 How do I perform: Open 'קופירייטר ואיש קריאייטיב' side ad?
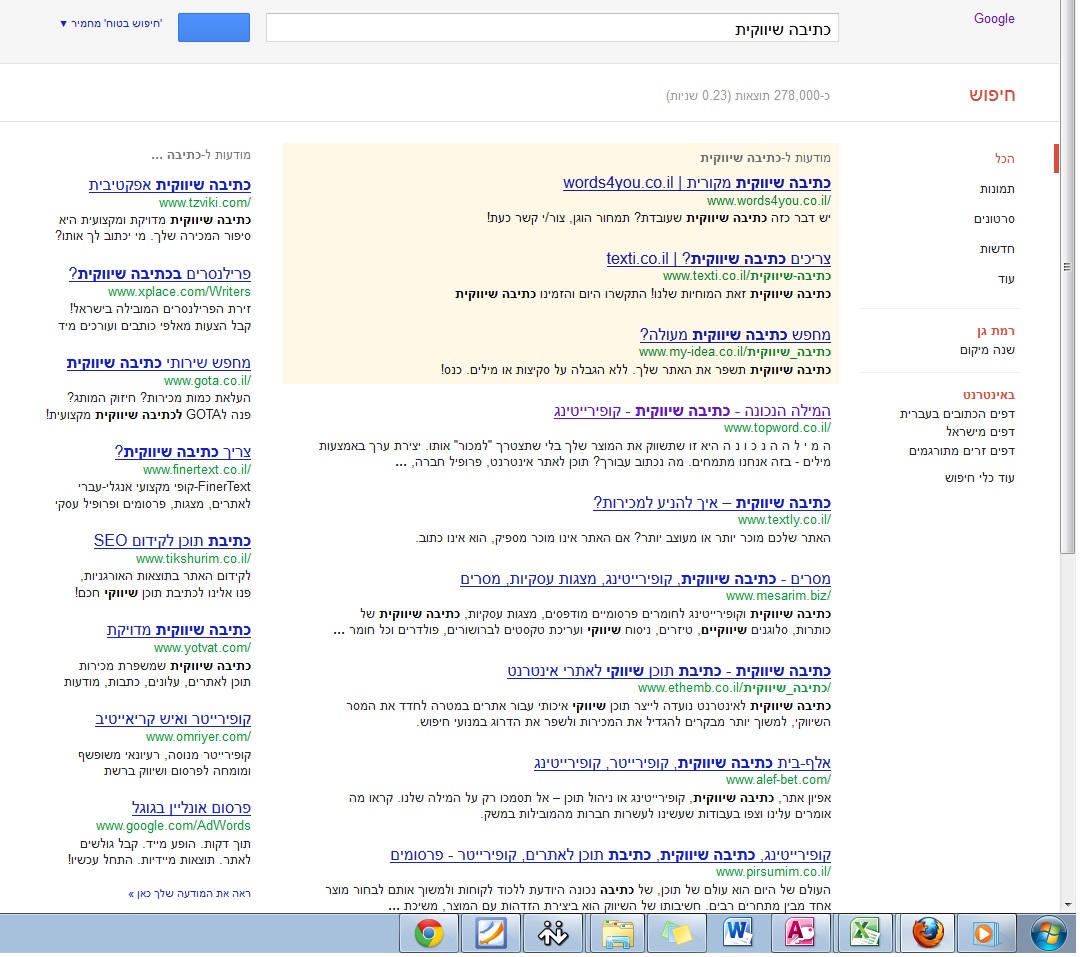[173, 719]
